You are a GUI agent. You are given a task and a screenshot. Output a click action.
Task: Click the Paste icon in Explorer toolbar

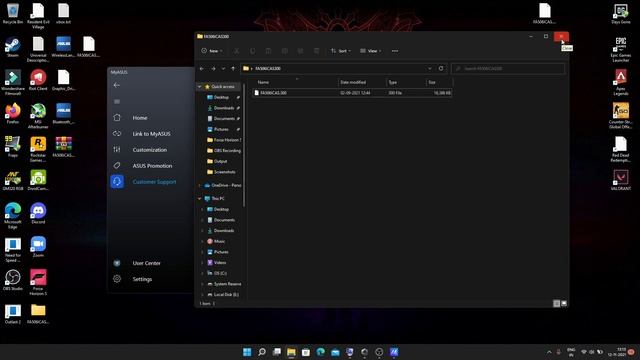click(x=268, y=51)
